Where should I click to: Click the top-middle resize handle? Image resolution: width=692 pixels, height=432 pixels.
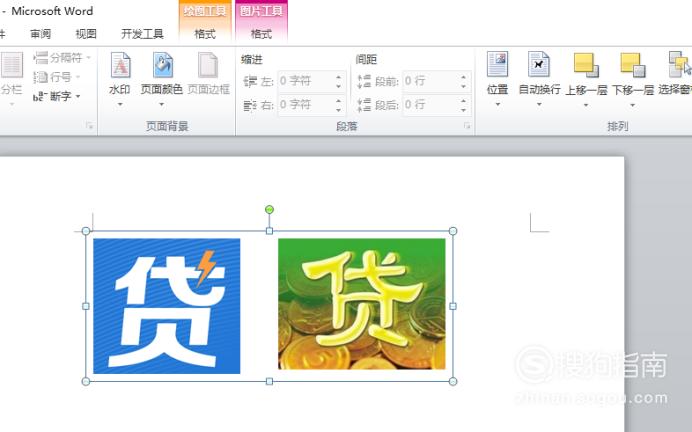coord(269,231)
